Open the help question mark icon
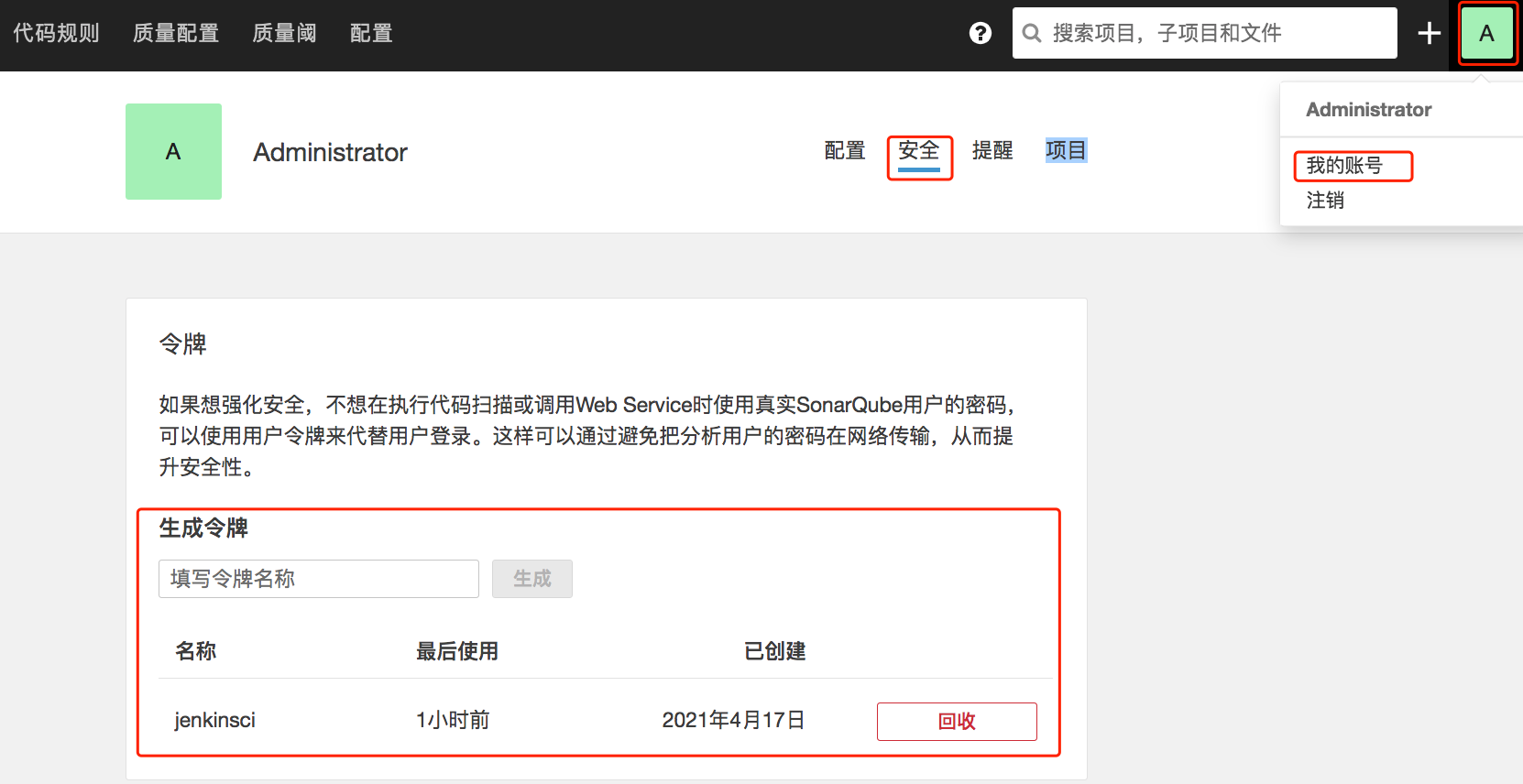 pyautogui.click(x=981, y=33)
